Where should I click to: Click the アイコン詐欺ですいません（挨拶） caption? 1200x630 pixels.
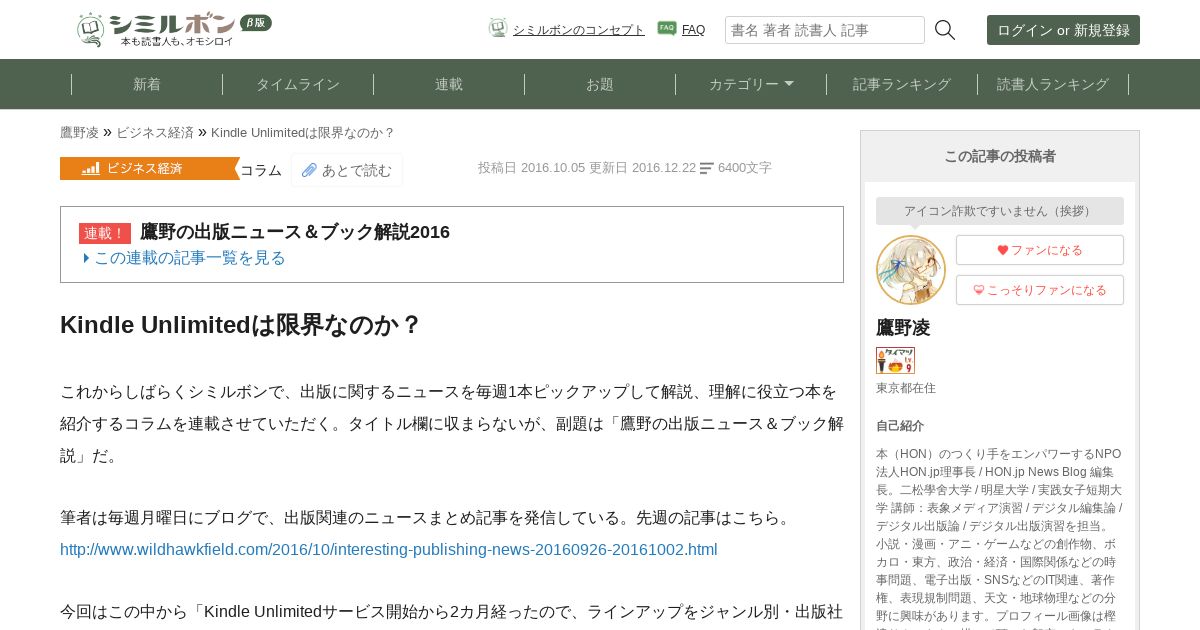click(x=1000, y=211)
